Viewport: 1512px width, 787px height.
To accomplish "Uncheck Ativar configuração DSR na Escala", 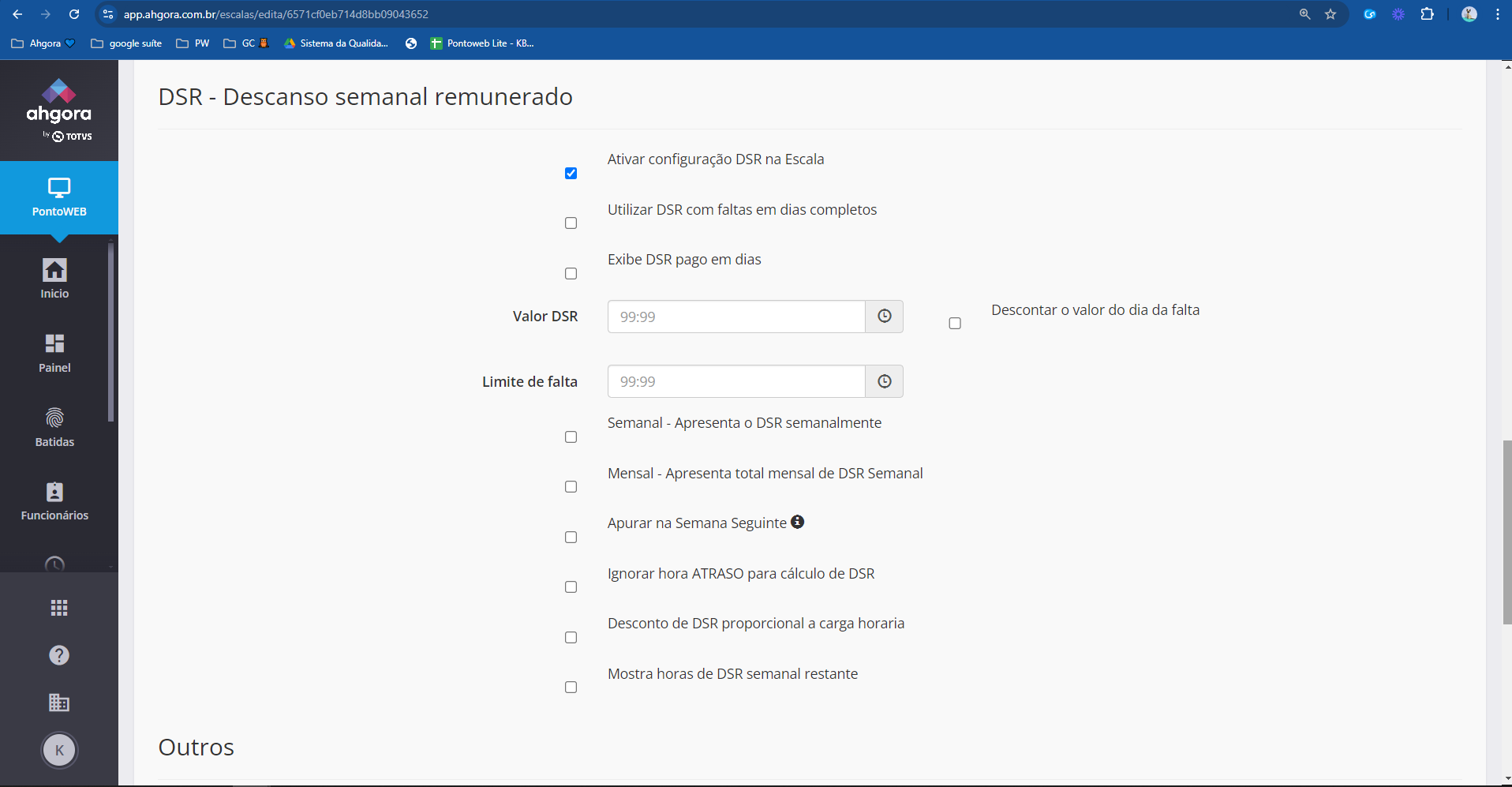I will click(571, 173).
